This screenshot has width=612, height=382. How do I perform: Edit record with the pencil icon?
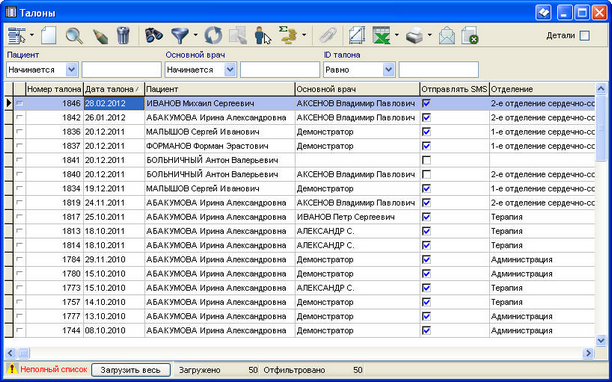100,36
